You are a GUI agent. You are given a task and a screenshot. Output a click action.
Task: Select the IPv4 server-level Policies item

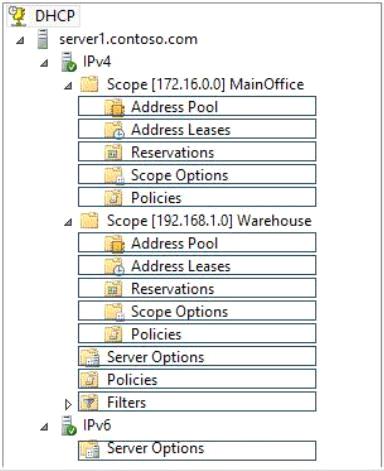197,379
